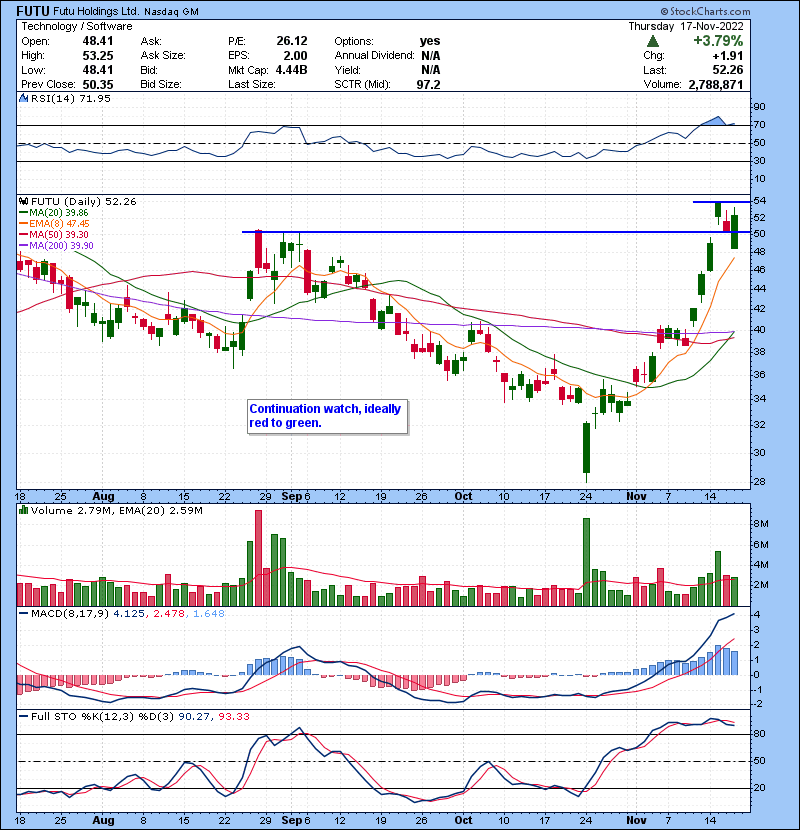
Task: Click the EMA(8) 47.45 legend entry
Action: click(54, 223)
